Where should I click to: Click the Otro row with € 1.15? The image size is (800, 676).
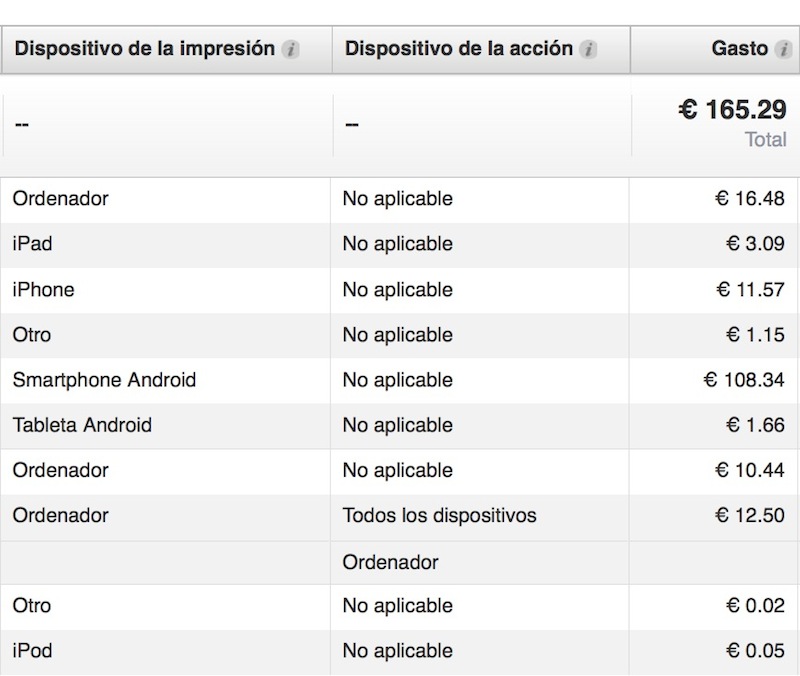tap(400, 335)
